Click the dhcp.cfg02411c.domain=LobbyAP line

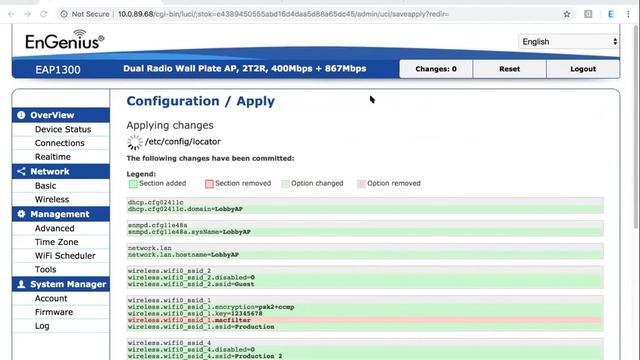[x=365, y=209]
